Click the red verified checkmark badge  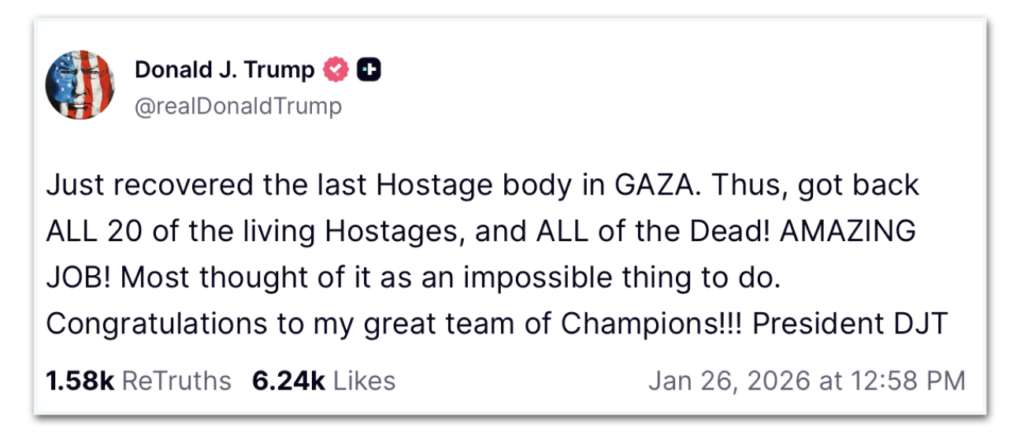(335, 70)
